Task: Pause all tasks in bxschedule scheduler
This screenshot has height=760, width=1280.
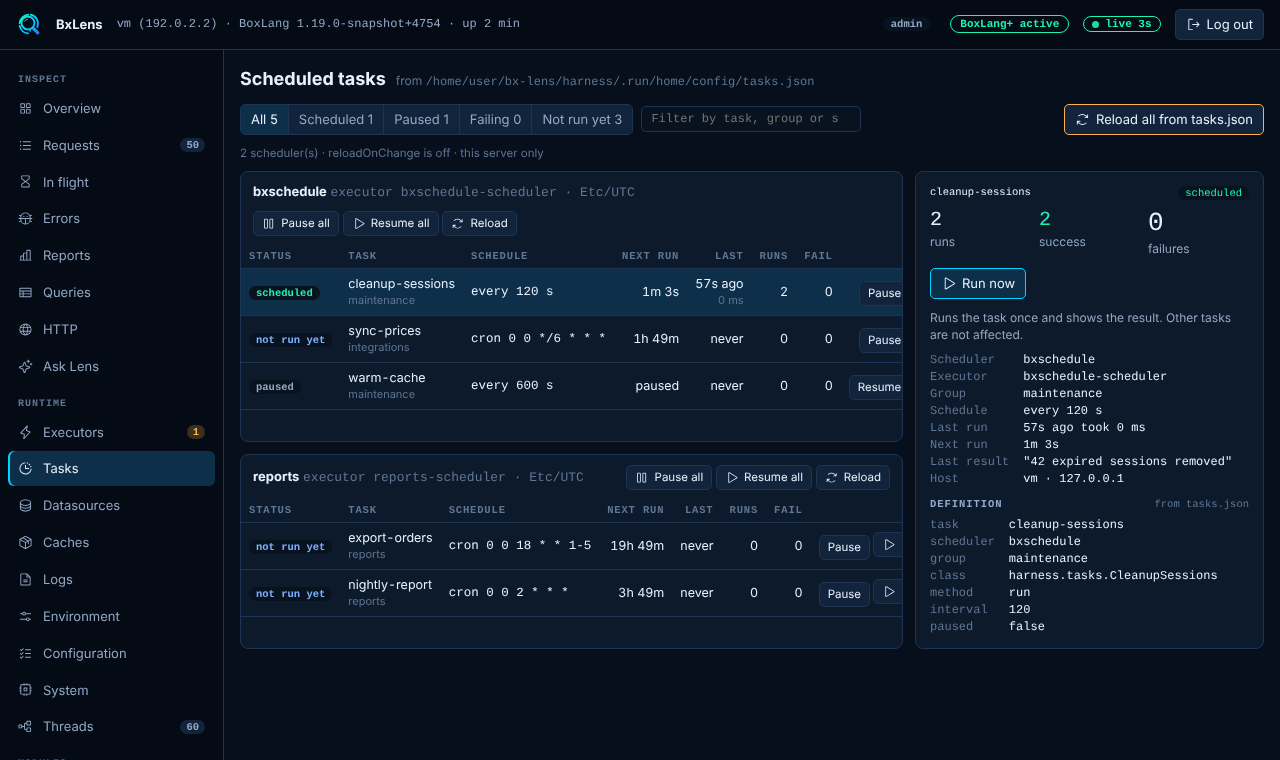Action: (x=296, y=223)
